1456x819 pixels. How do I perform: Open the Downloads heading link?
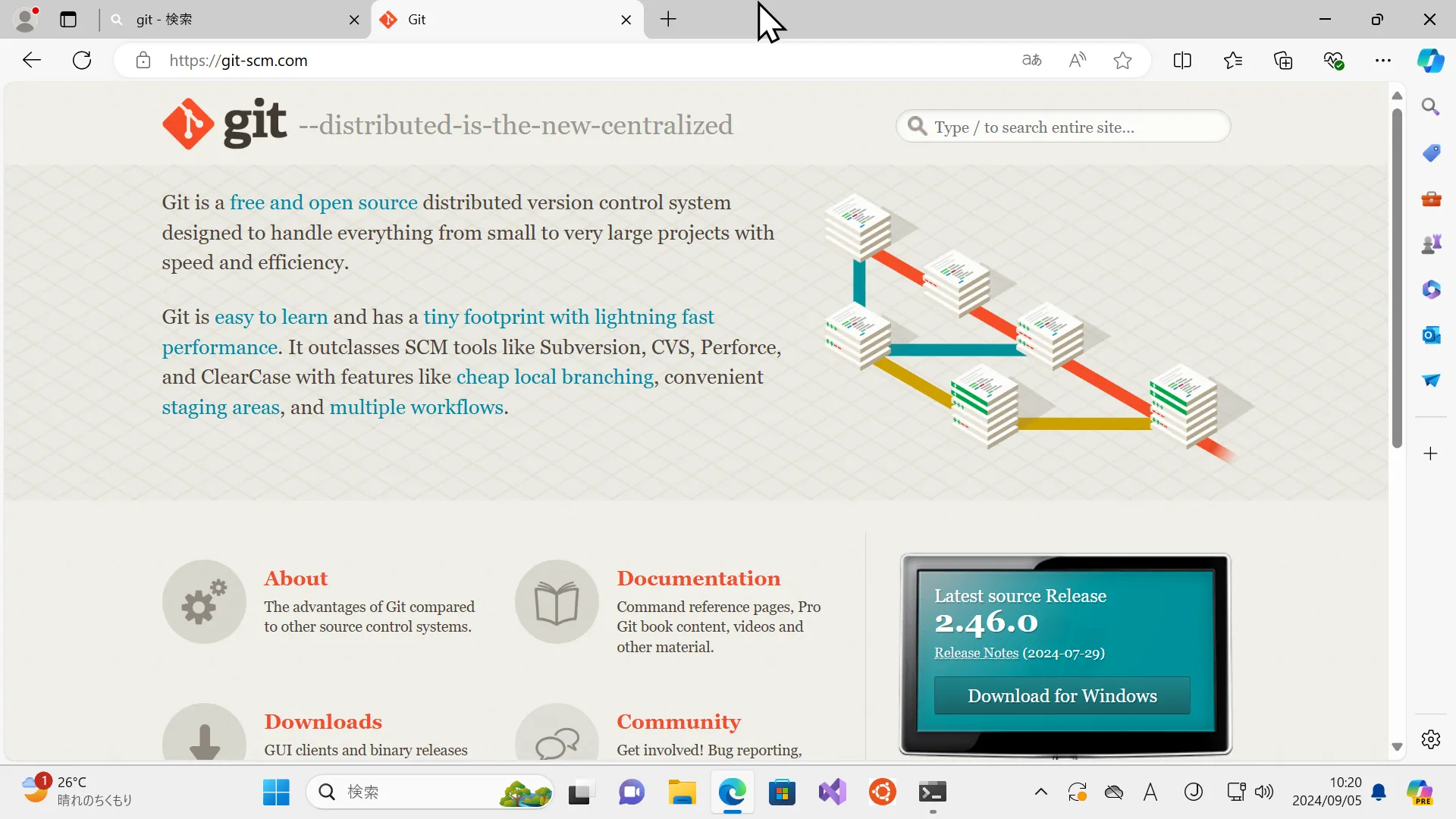323,722
